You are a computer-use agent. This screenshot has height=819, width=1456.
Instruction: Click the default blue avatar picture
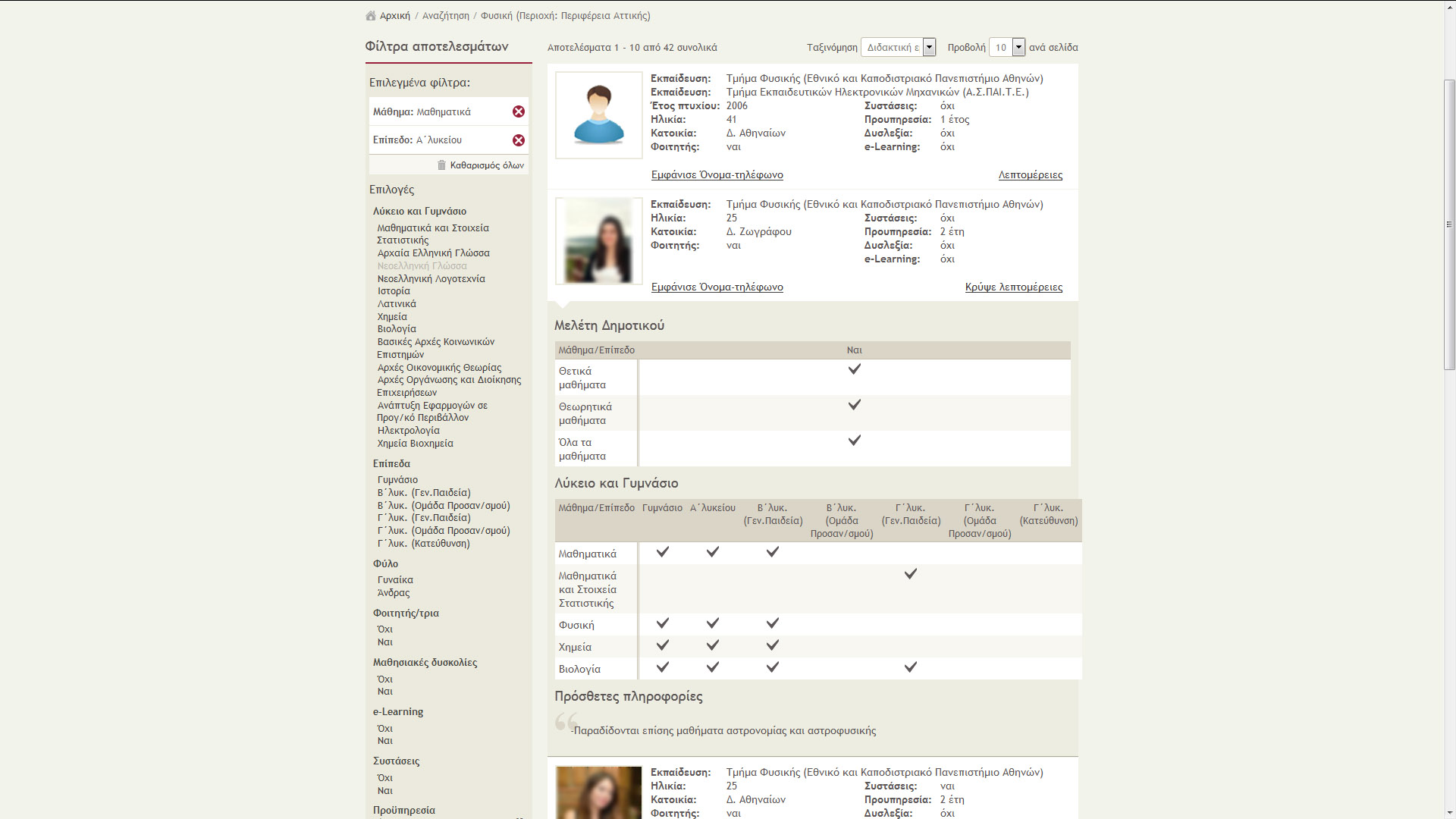click(598, 115)
